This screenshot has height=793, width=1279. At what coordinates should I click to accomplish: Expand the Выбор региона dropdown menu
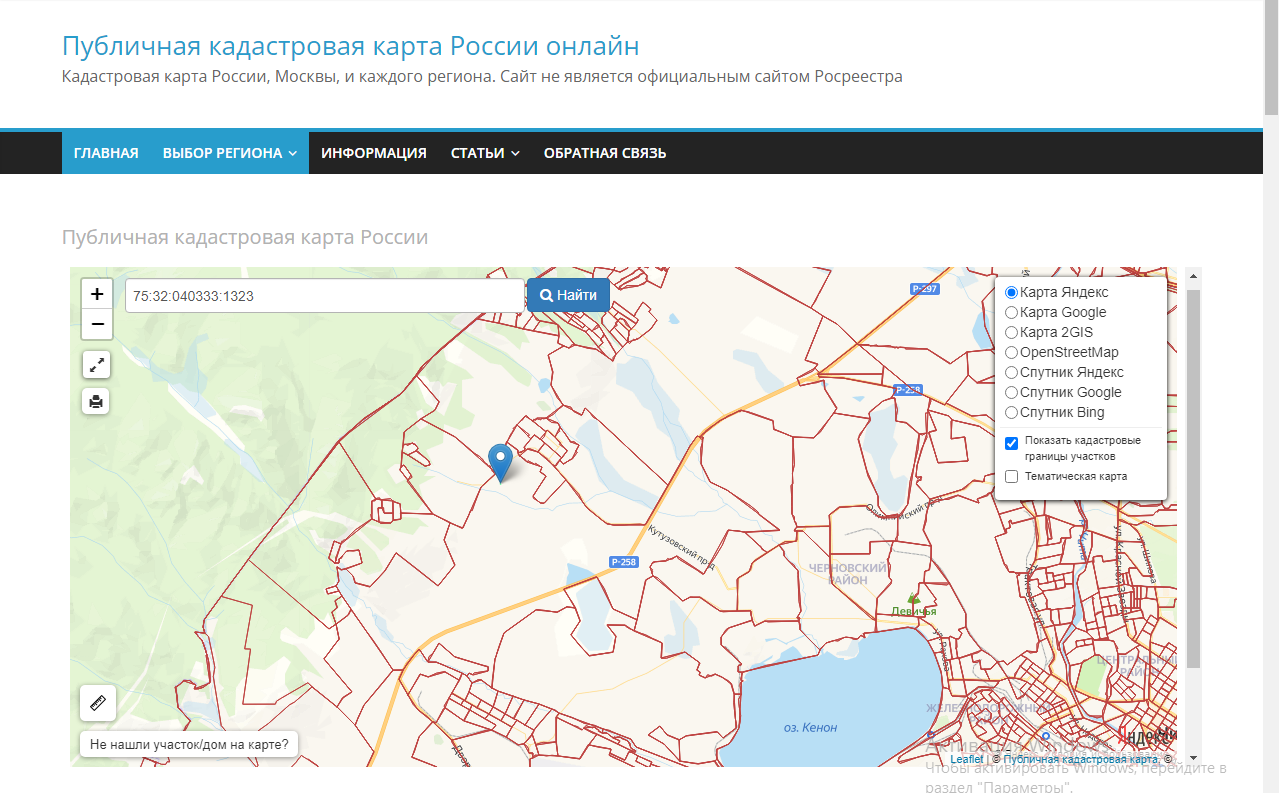tap(229, 153)
